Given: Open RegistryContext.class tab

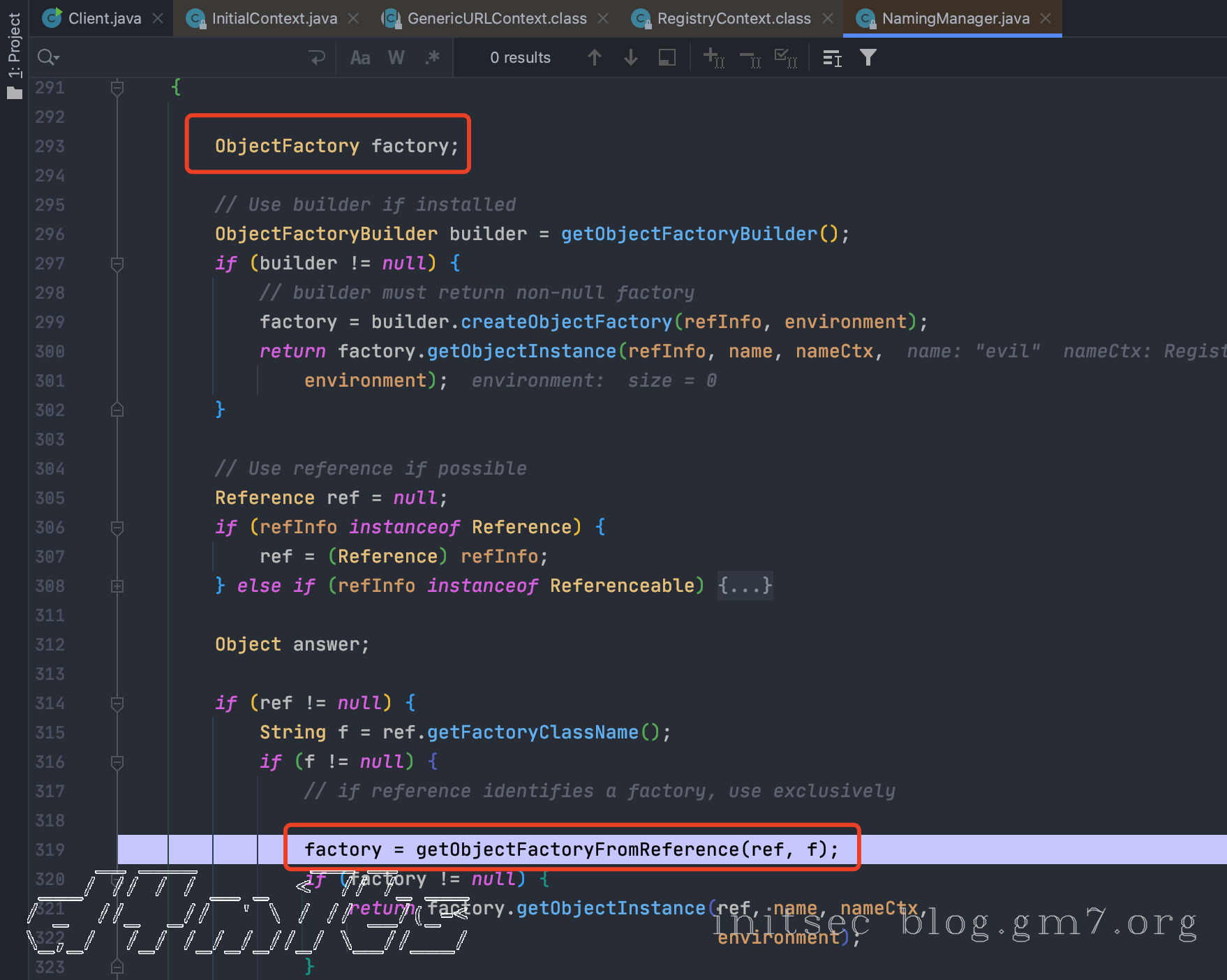Looking at the screenshot, I should [x=733, y=19].
